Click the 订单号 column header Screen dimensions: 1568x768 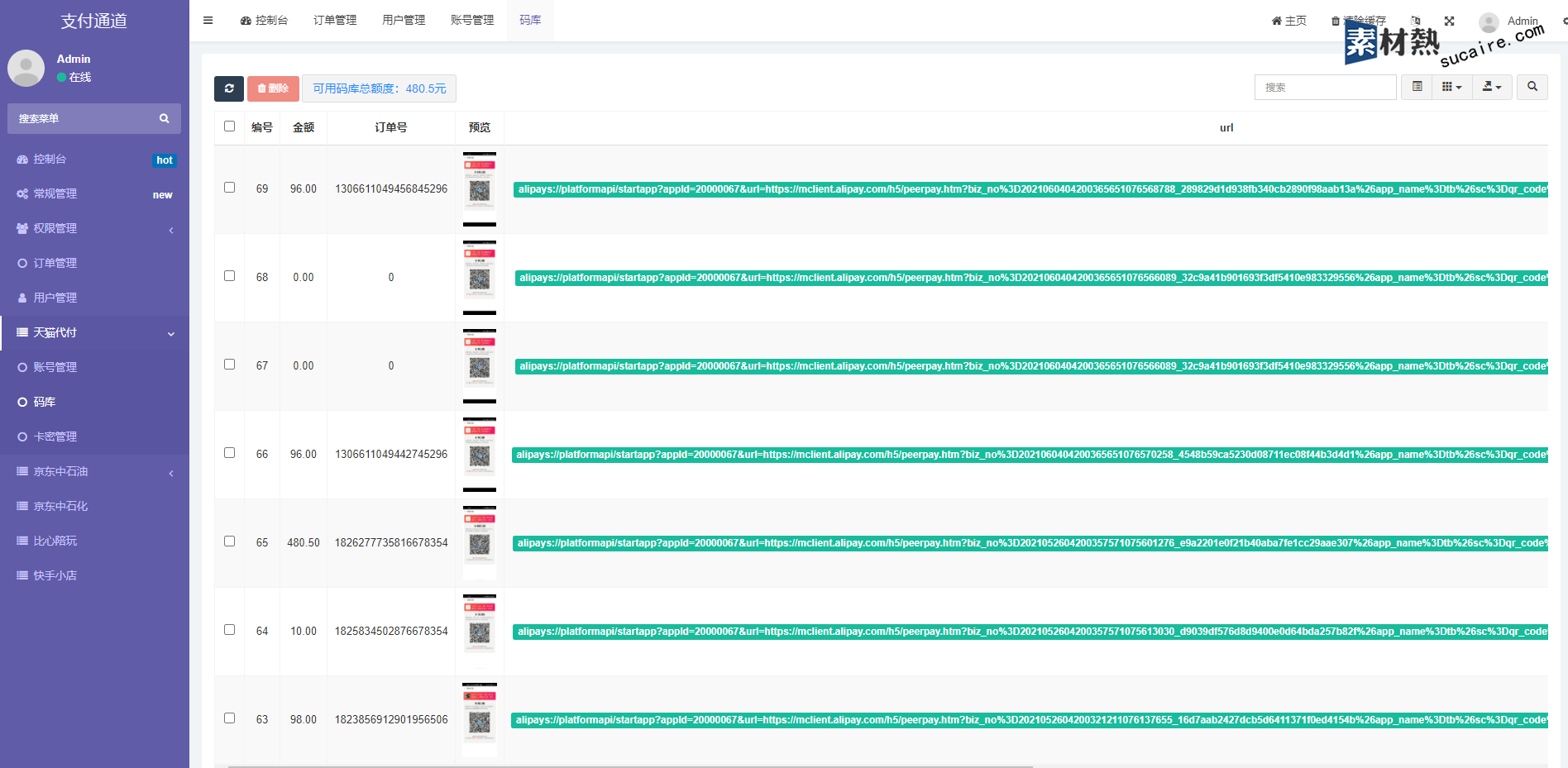tap(391, 127)
